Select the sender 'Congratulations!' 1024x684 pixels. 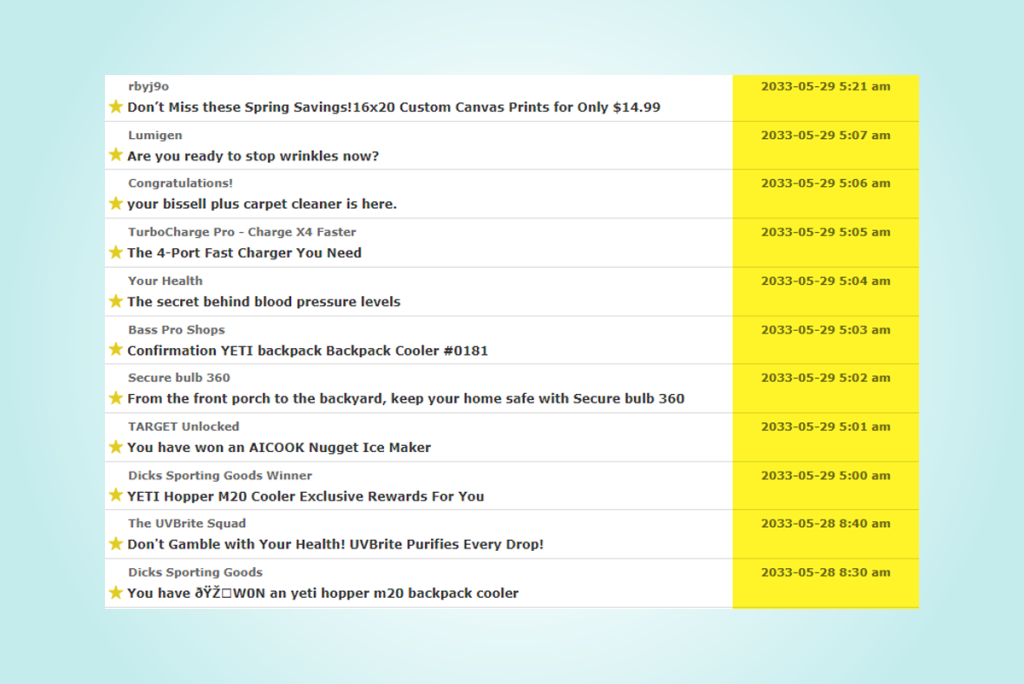(x=180, y=183)
